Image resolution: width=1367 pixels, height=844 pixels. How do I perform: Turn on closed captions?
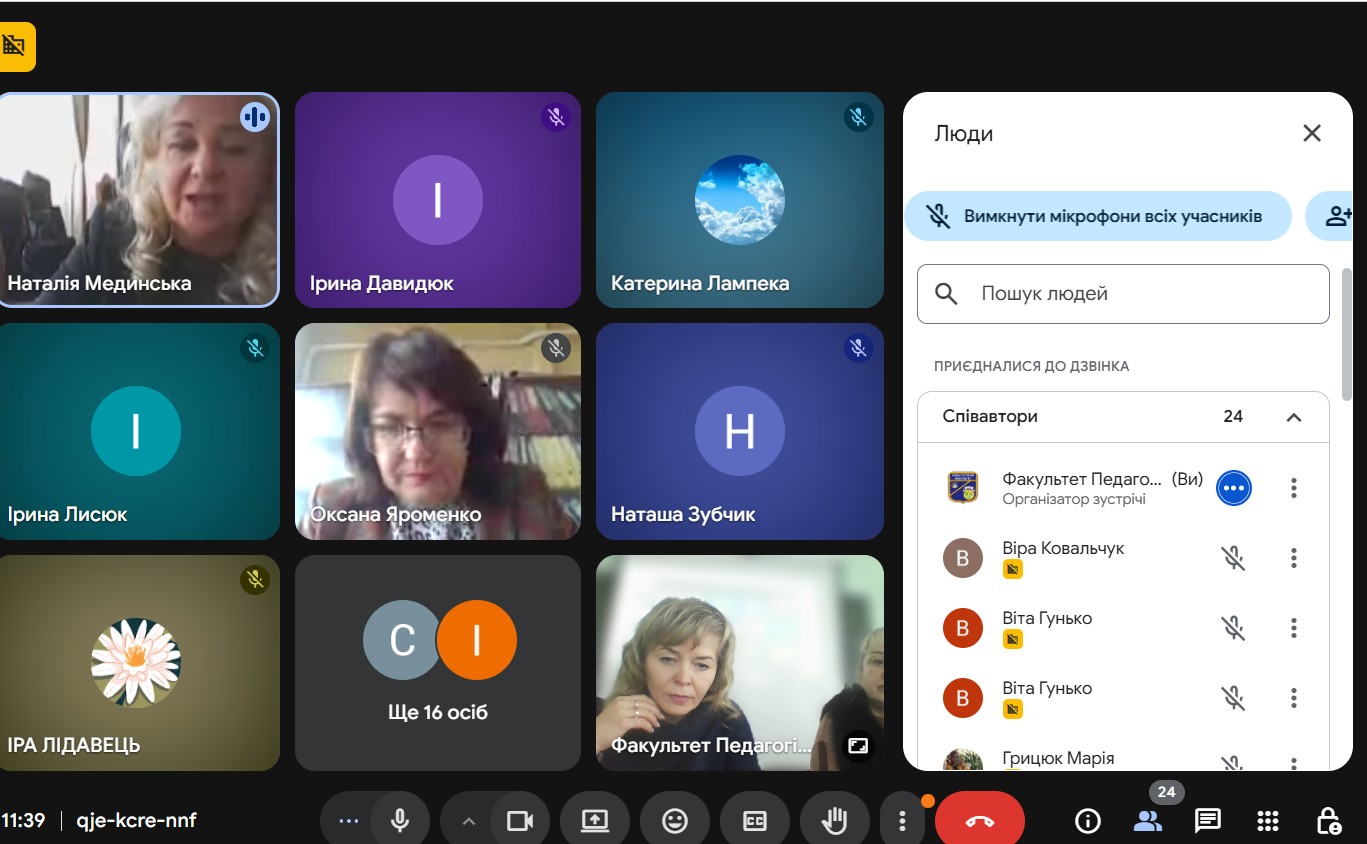(x=754, y=821)
